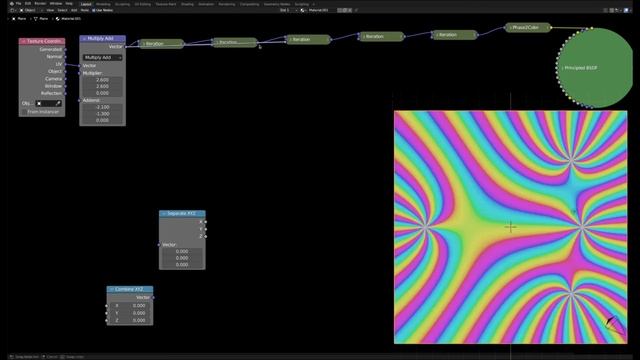
Task: Open the node editor View menu
Action: point(50,10)
